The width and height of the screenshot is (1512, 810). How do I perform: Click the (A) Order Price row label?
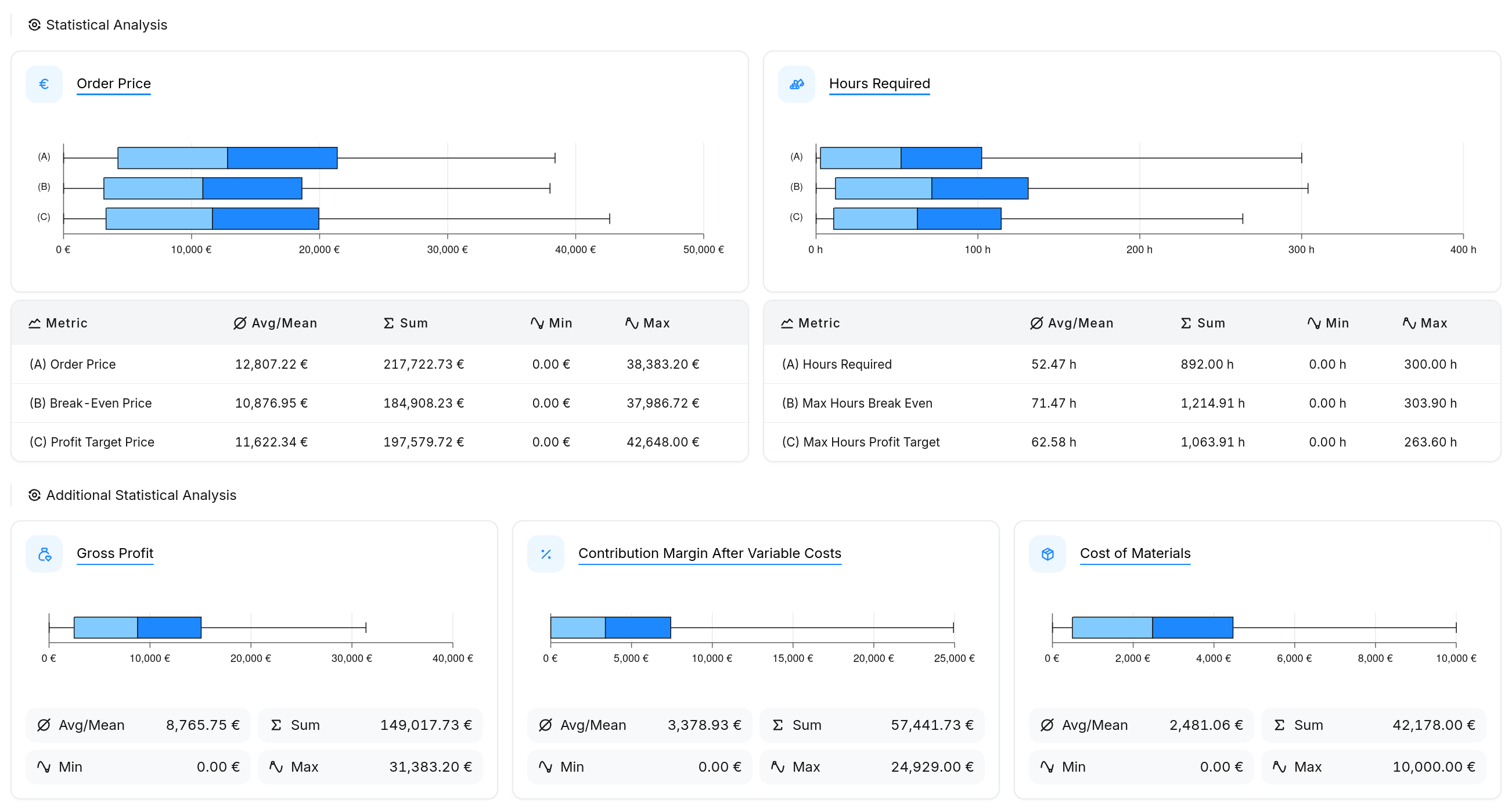click(73, 364)
